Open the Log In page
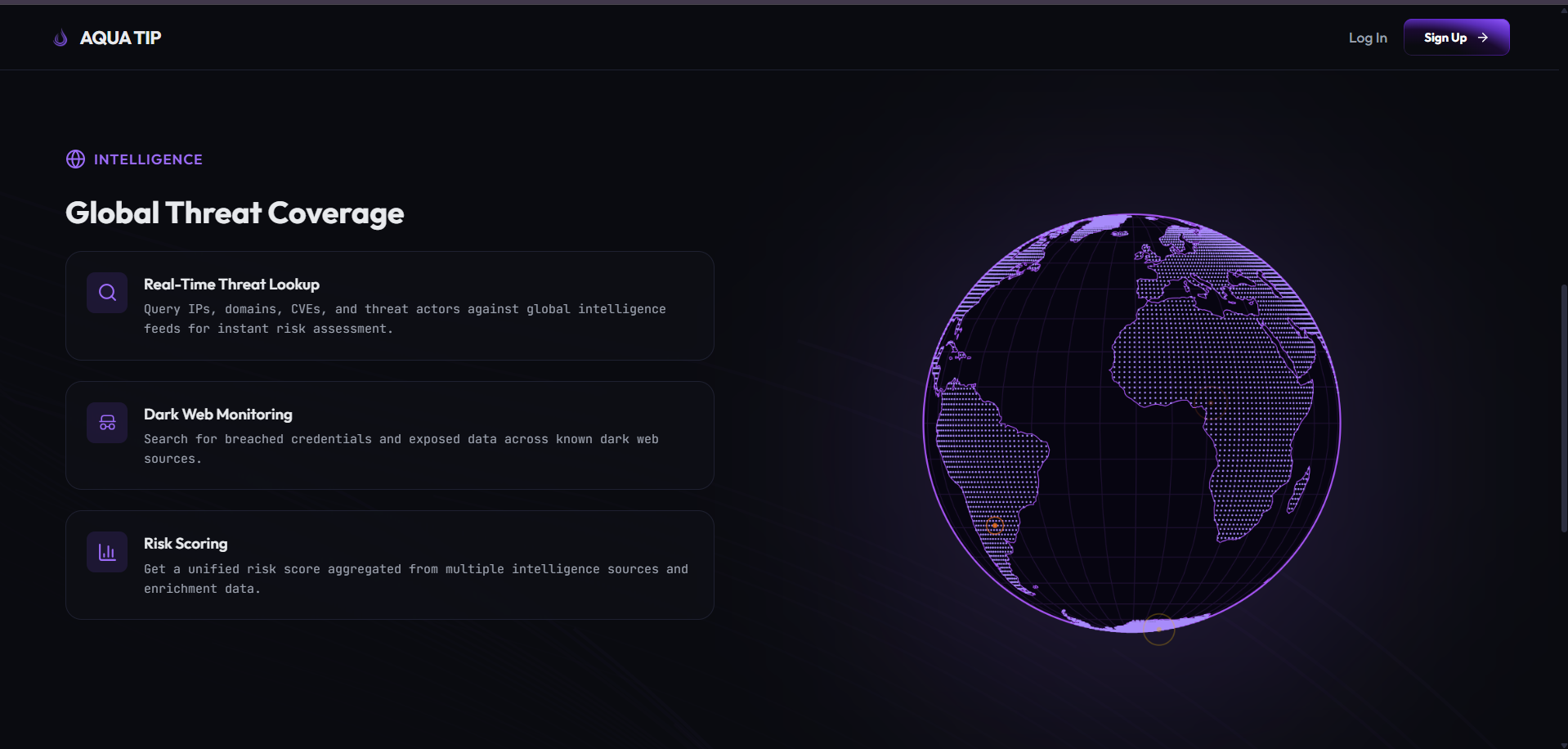The height and width of the screenshot is (749, 1568). [x=1368, y=38]
